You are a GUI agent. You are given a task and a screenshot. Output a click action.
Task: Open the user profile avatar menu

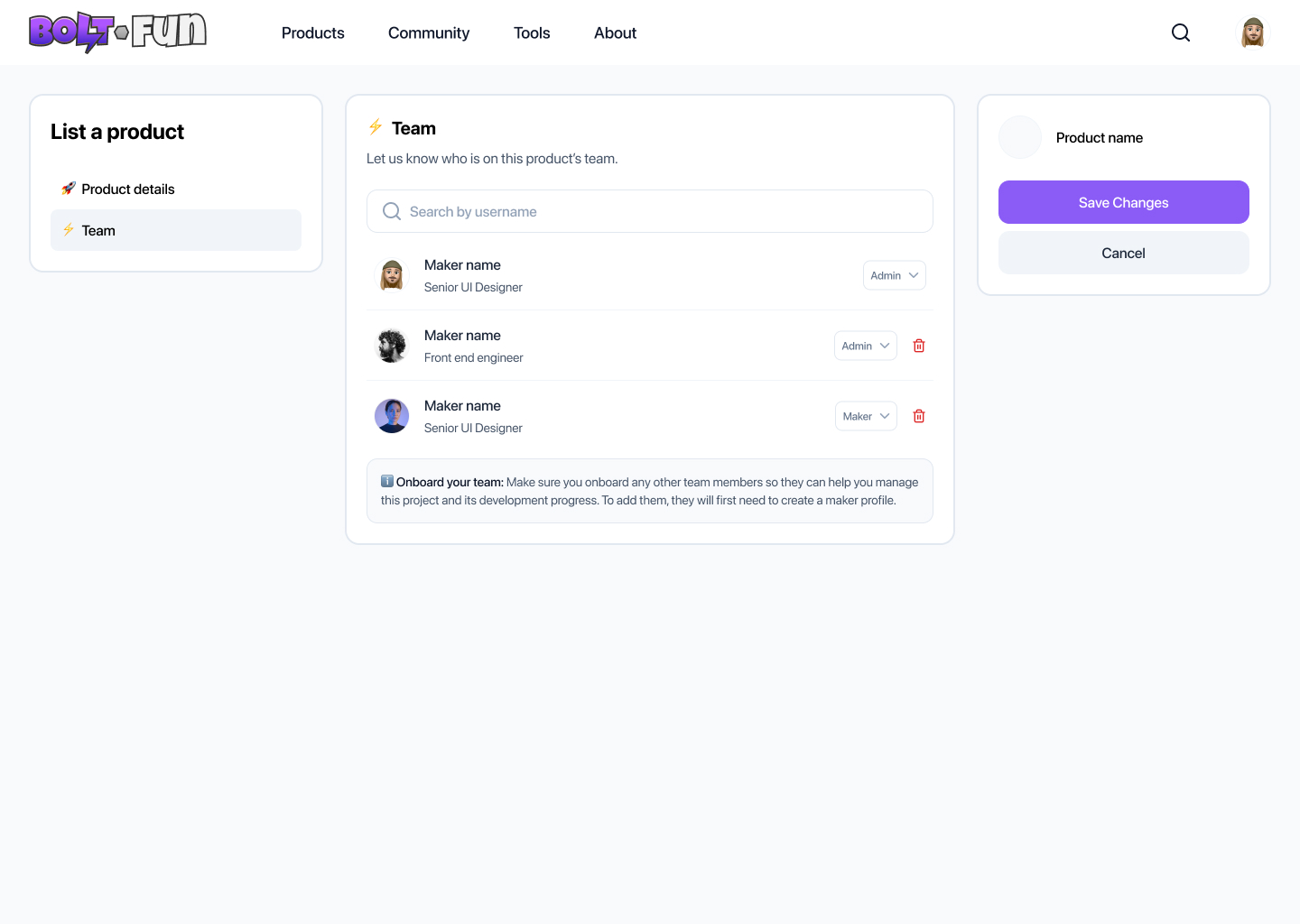click(1253, 32)
